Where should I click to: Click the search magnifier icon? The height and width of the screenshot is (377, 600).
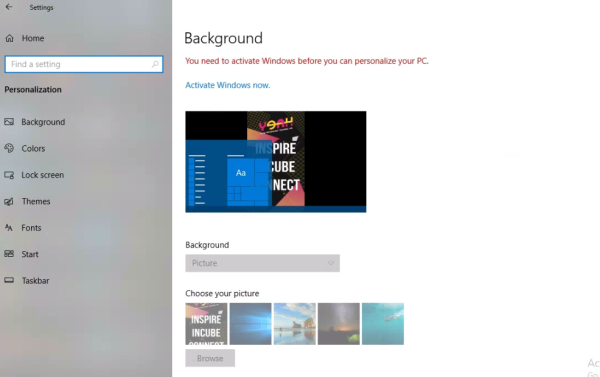[x=155, y=64]
